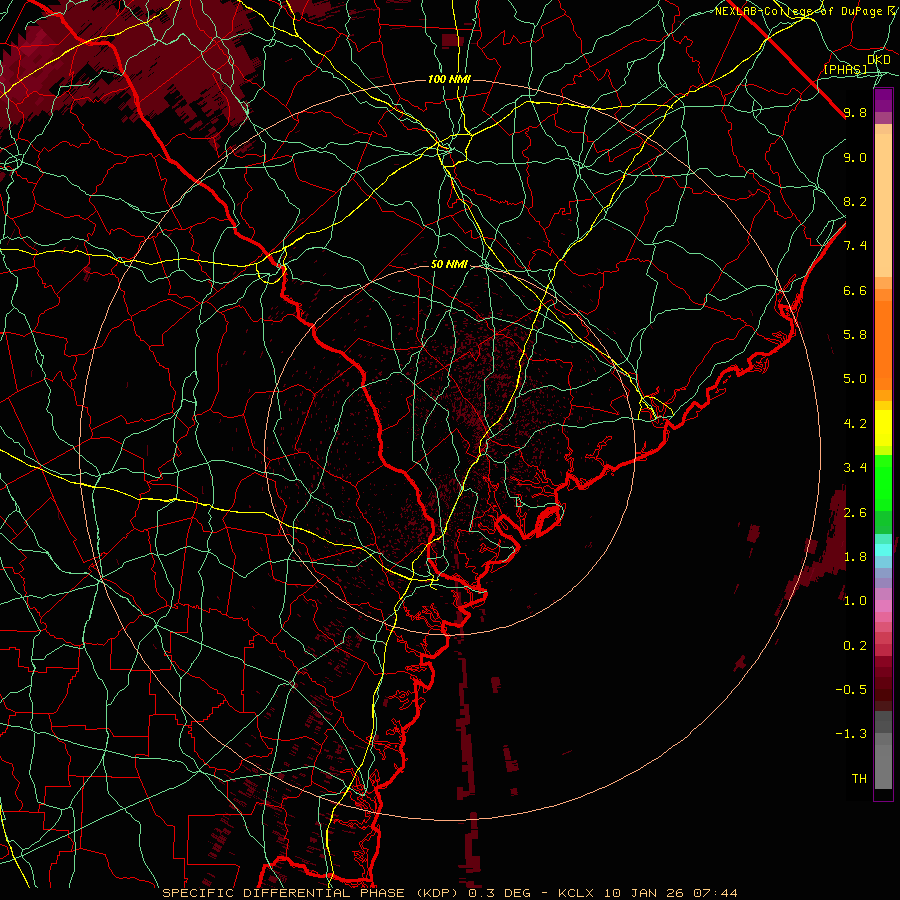Click the "10 JAN 26" date text

643,893
